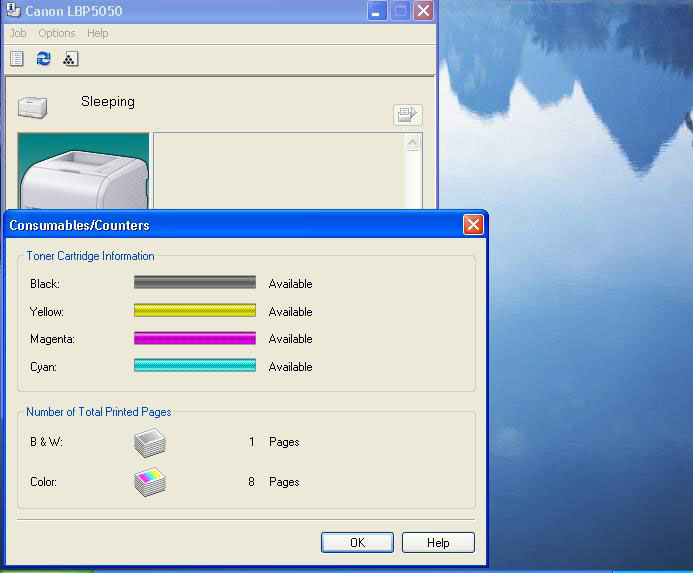
Task: Click the Canon LBP5050 title bar icon
Action: [13, 11]
